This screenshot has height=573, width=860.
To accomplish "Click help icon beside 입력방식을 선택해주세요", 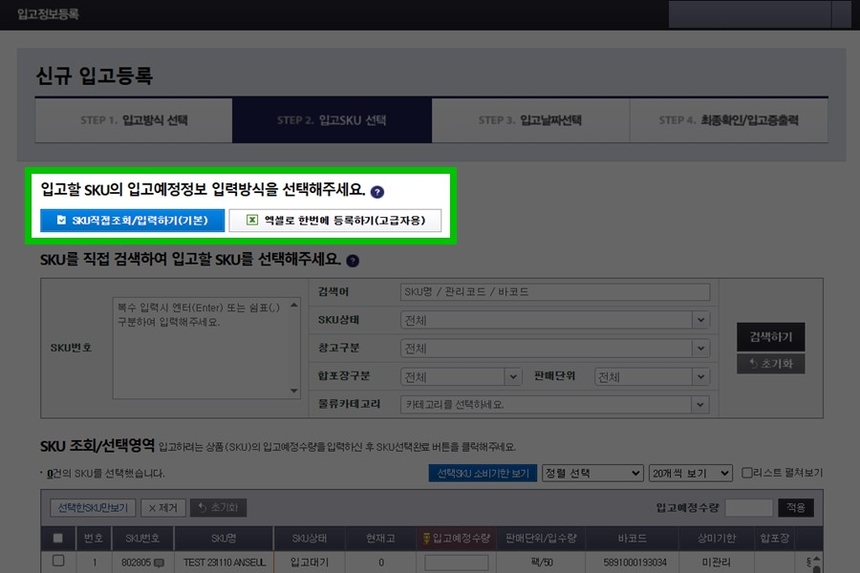I will [x=377, y=192].
